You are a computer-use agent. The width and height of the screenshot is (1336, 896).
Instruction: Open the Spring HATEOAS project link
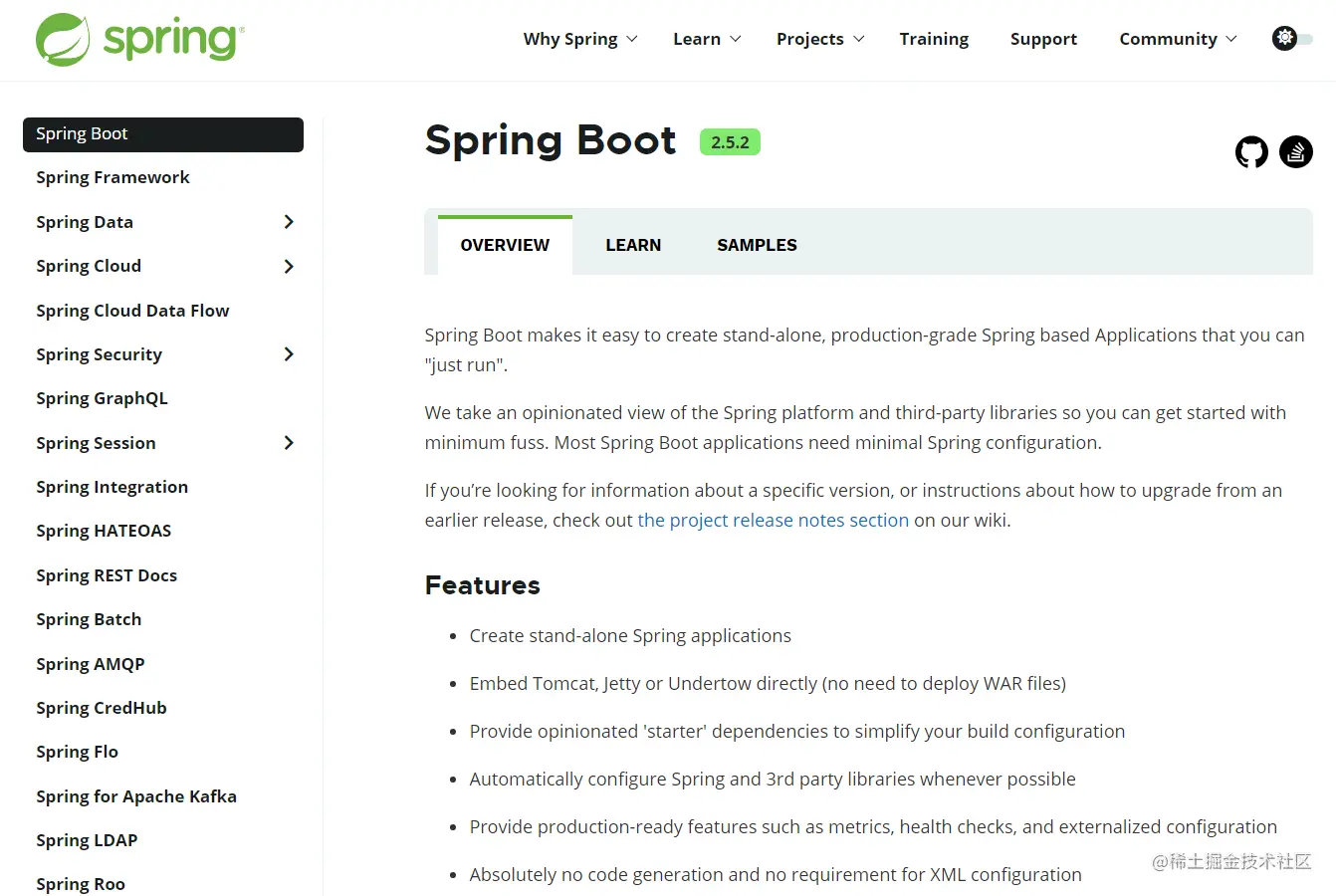(104, 531)
